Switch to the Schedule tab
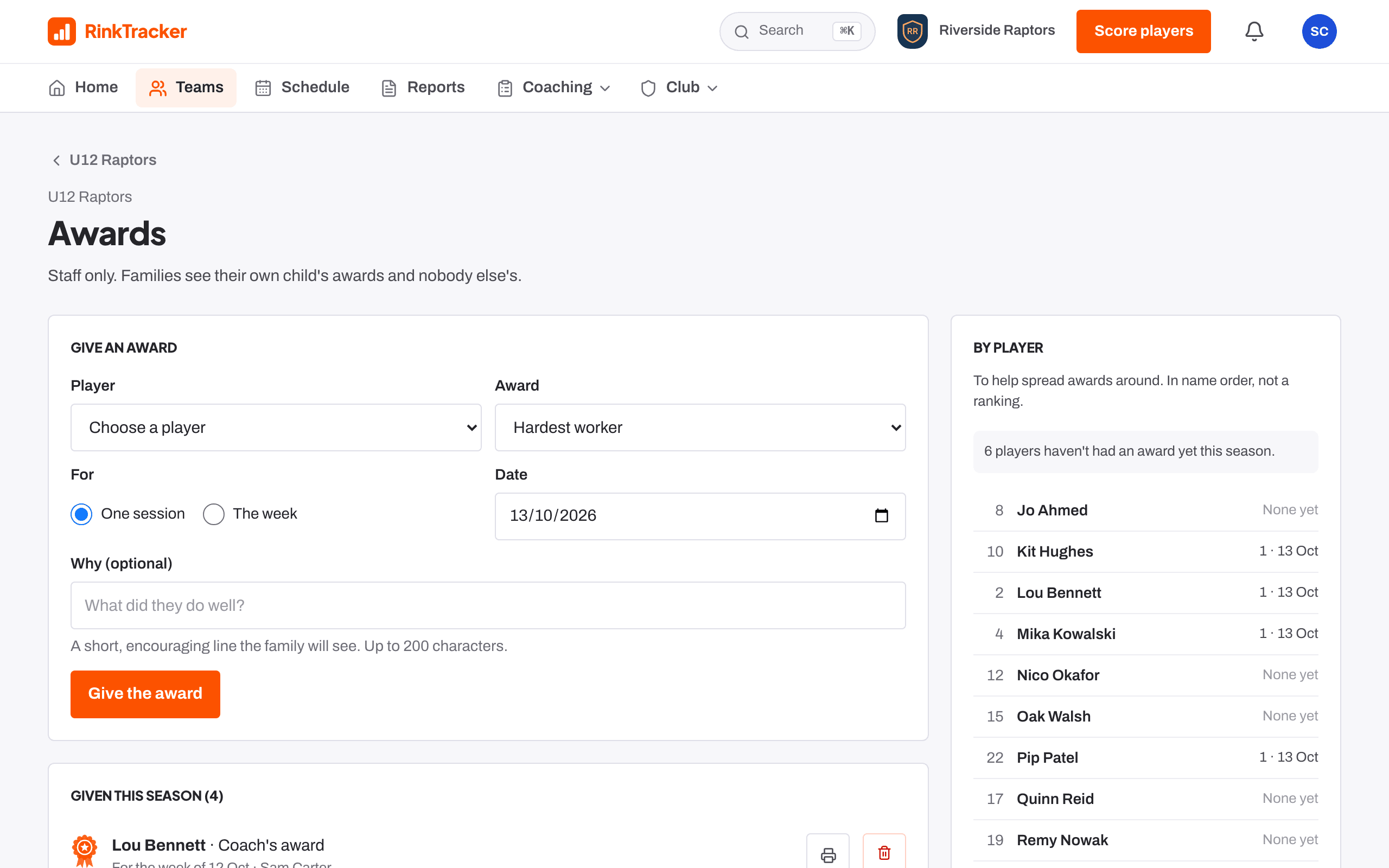The image size is (1389, 868). point(302,88)
